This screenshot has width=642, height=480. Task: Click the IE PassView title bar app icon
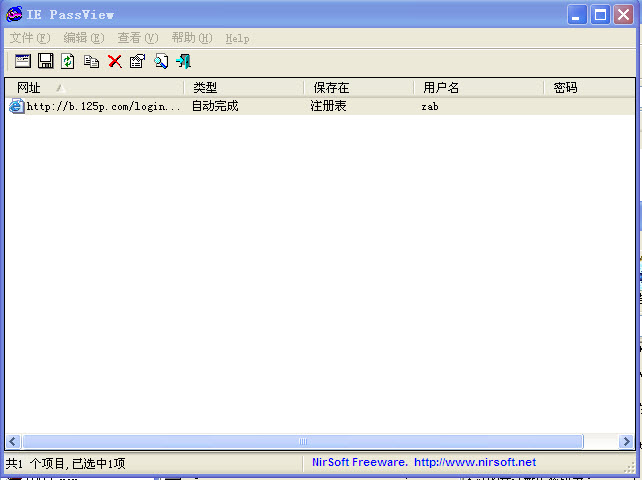coord(14,14)
